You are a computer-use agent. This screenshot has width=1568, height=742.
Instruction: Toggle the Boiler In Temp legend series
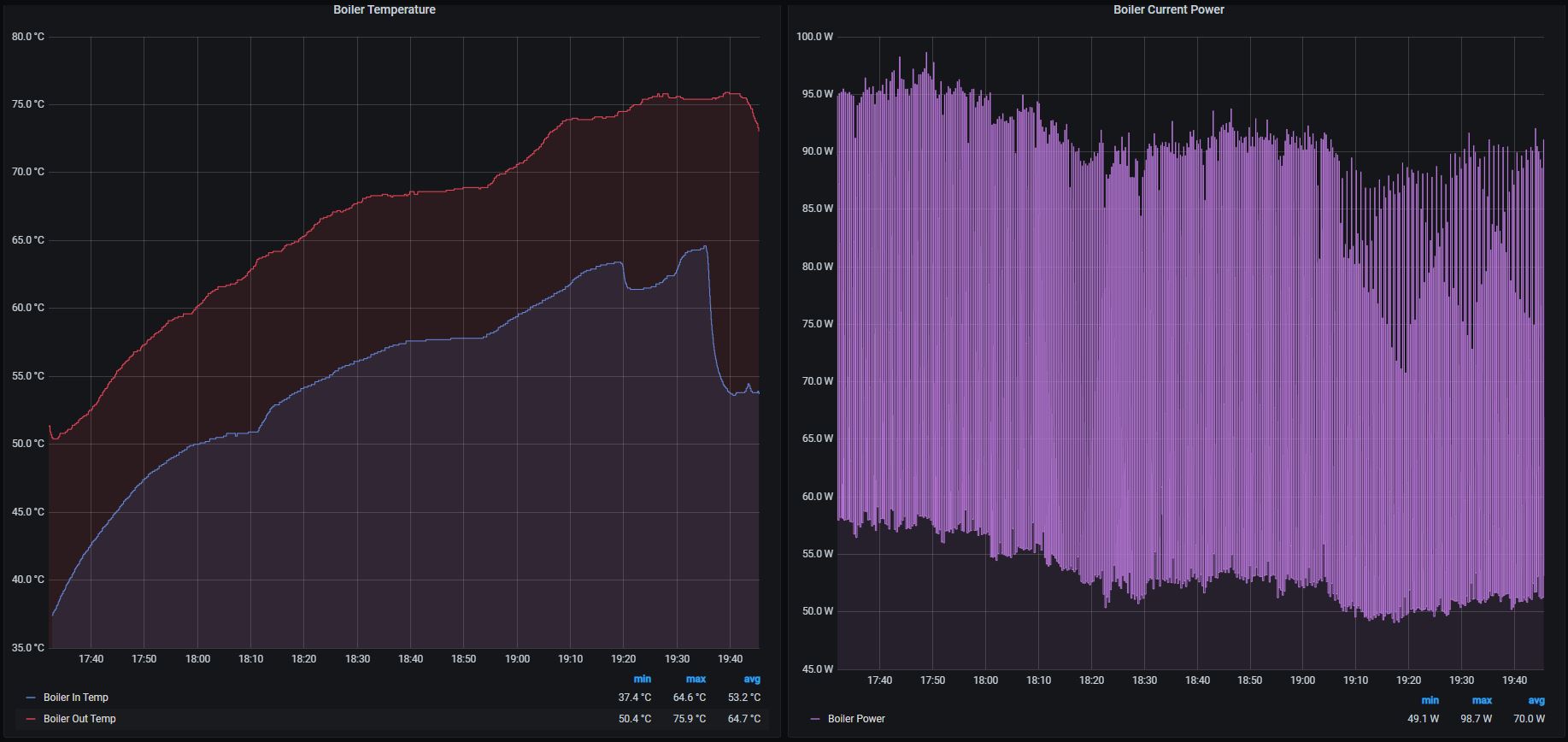point(75,698)
